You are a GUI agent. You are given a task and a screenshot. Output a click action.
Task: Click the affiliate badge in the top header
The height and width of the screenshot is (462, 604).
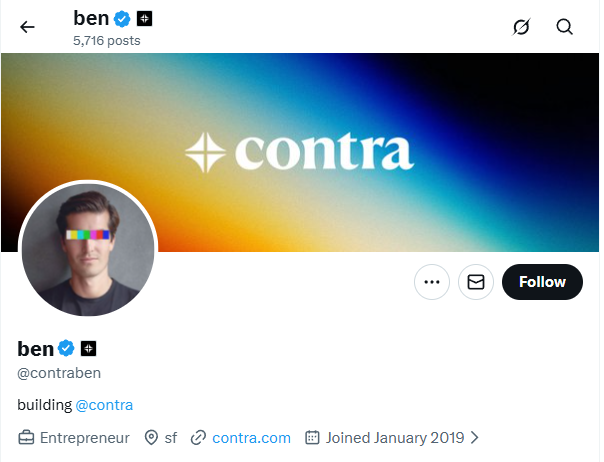(144, 18)
